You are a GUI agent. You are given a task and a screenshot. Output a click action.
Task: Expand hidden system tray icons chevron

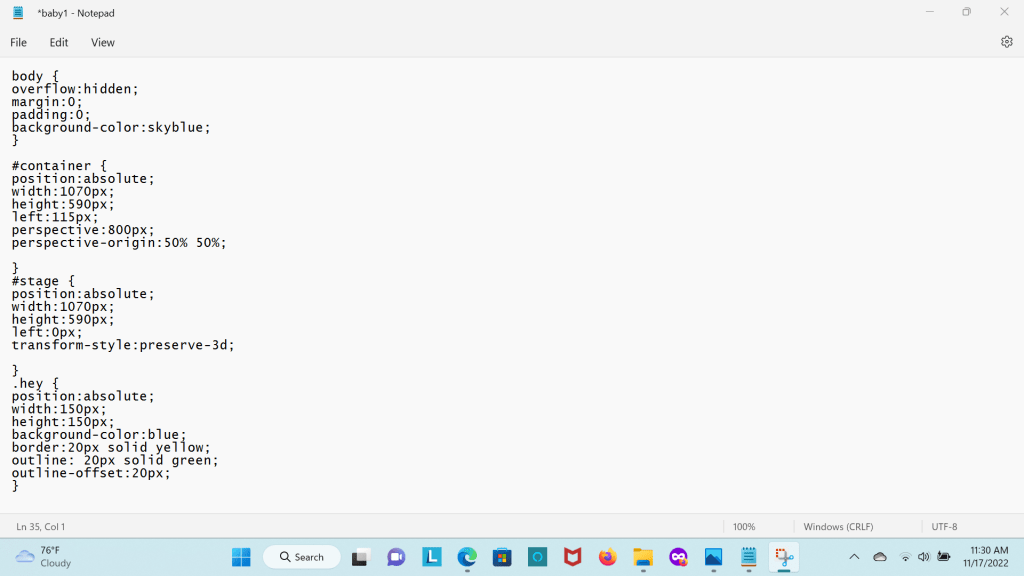pos(854,557)
